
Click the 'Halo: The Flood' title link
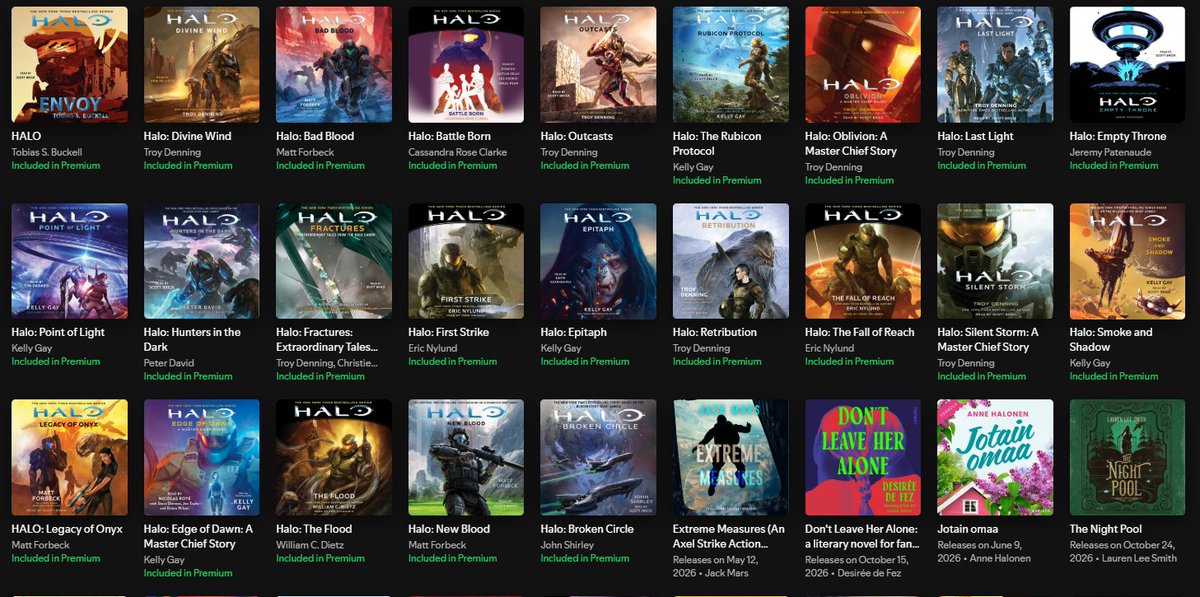coord(314,528)
